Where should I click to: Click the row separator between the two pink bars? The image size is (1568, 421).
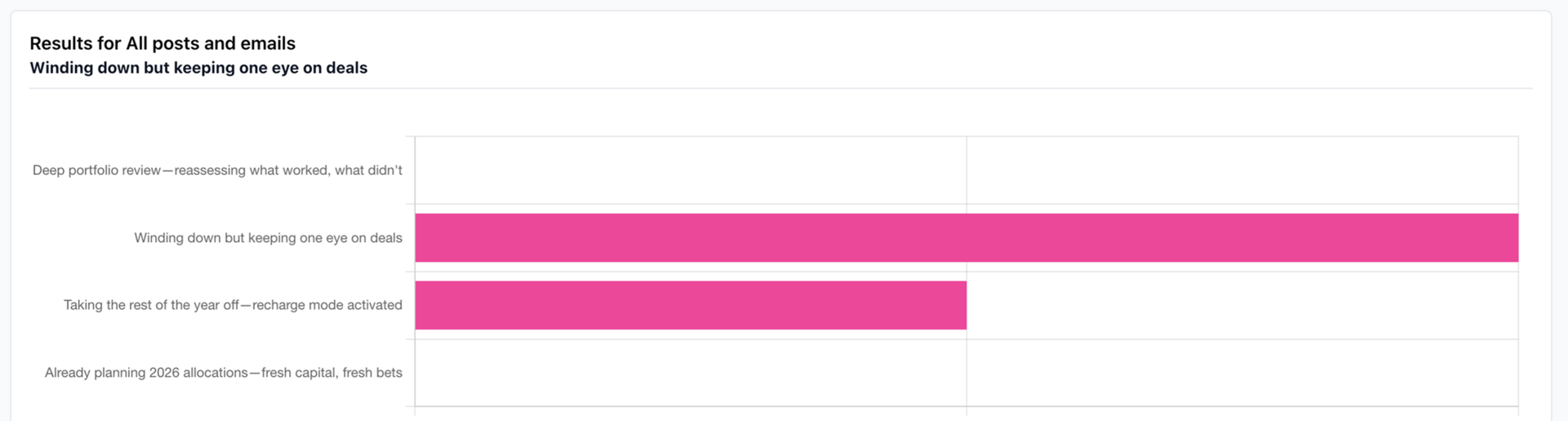click(966, 271)
